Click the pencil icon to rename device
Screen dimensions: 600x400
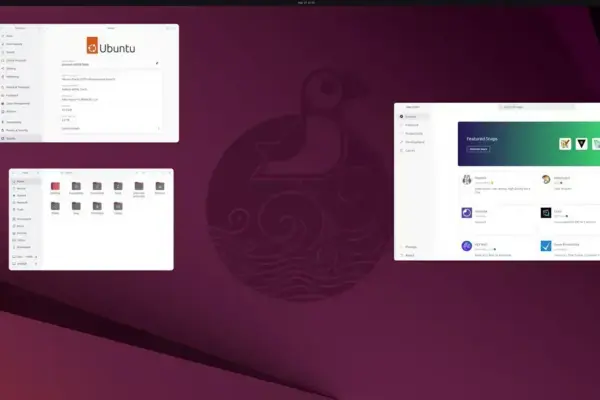tap(157, 63)
